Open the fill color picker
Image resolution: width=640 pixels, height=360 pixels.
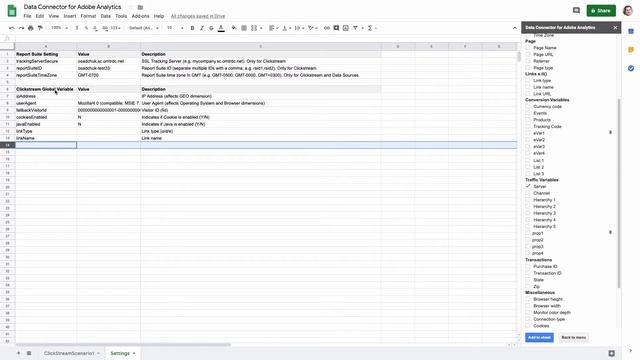pos(234,28)
